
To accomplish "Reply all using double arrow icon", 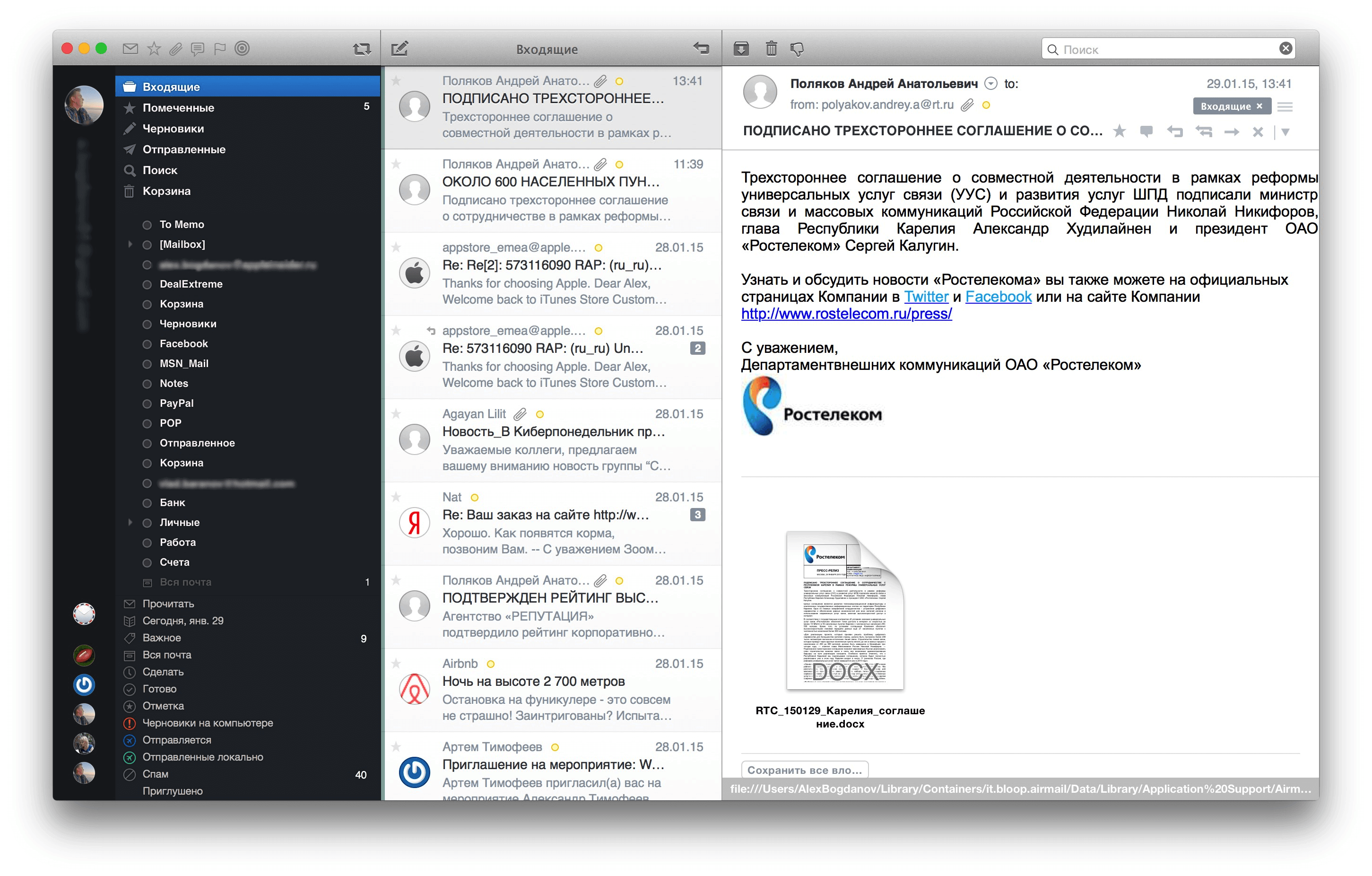I will coord(1203,131).
